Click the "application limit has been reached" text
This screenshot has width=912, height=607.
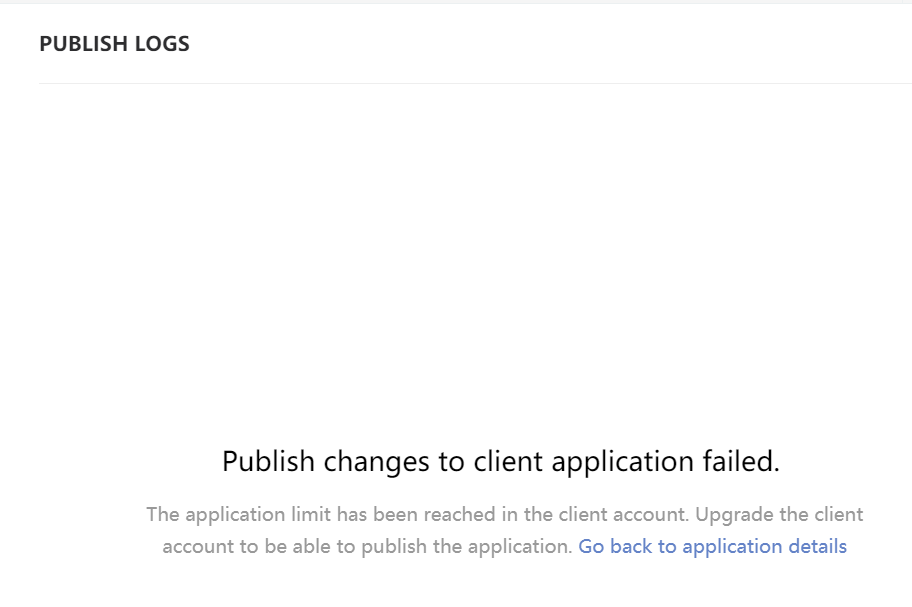(x=332, y=515)
